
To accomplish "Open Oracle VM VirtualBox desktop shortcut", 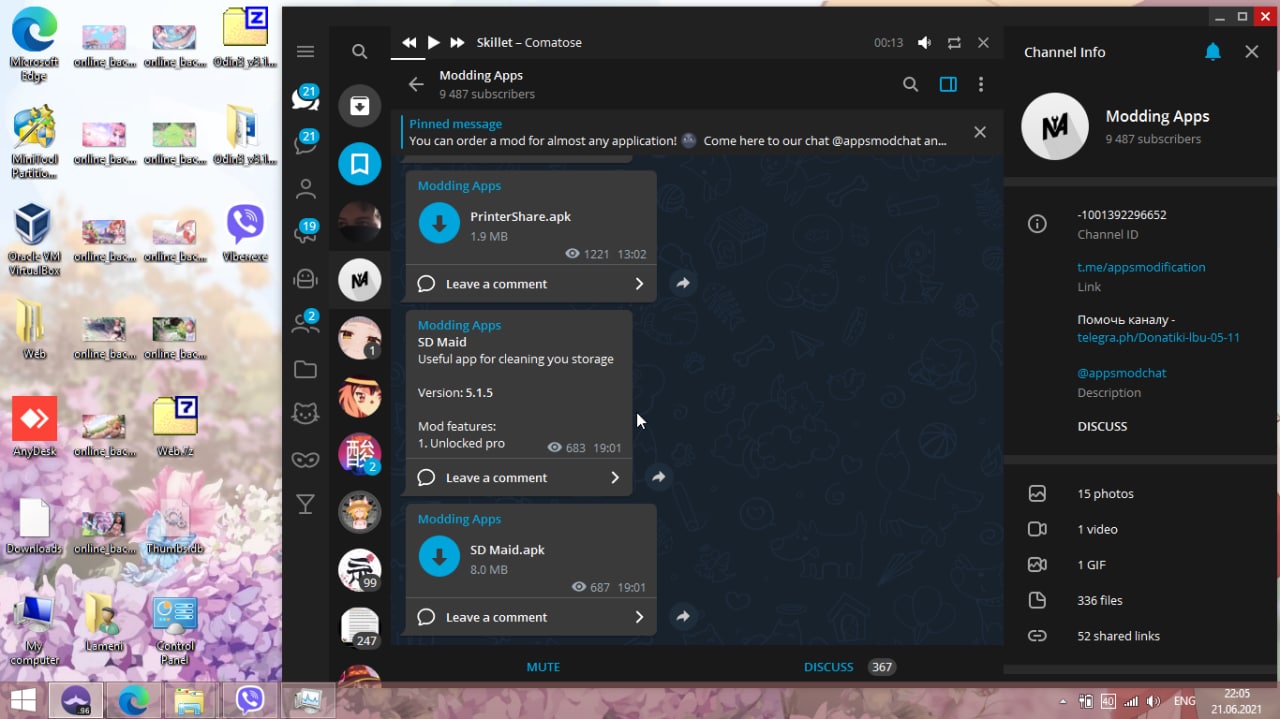I will (x=35, y=240).
